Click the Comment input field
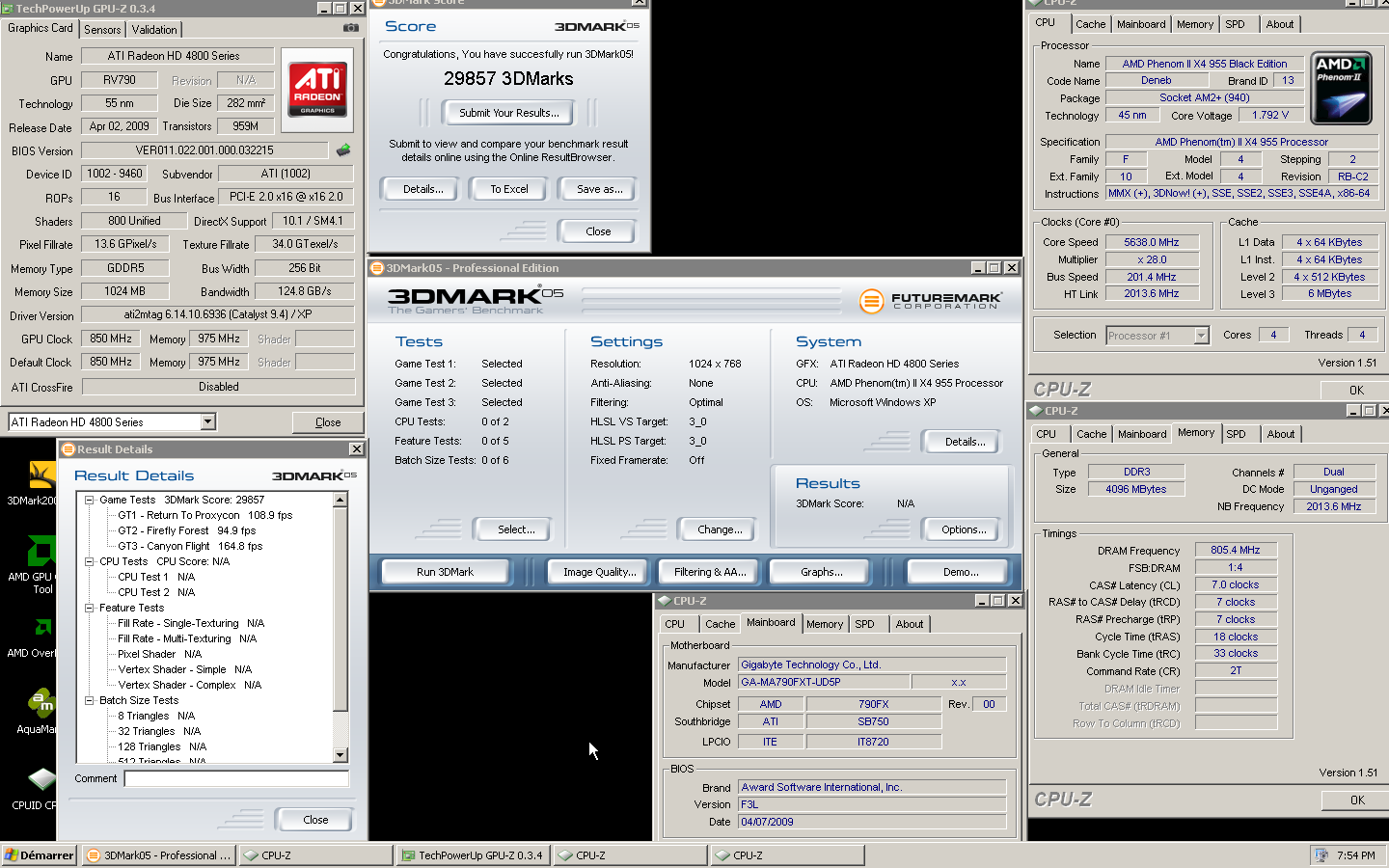 [236, 778]
